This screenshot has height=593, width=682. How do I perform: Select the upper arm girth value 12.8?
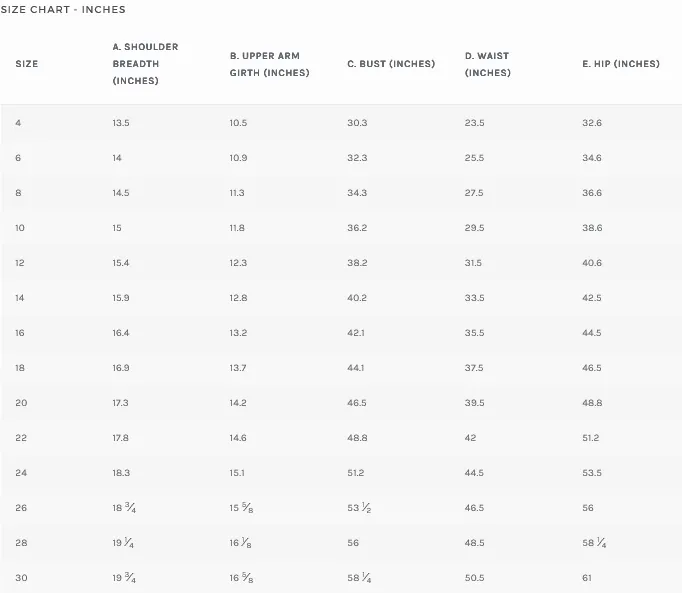(238, 298)
